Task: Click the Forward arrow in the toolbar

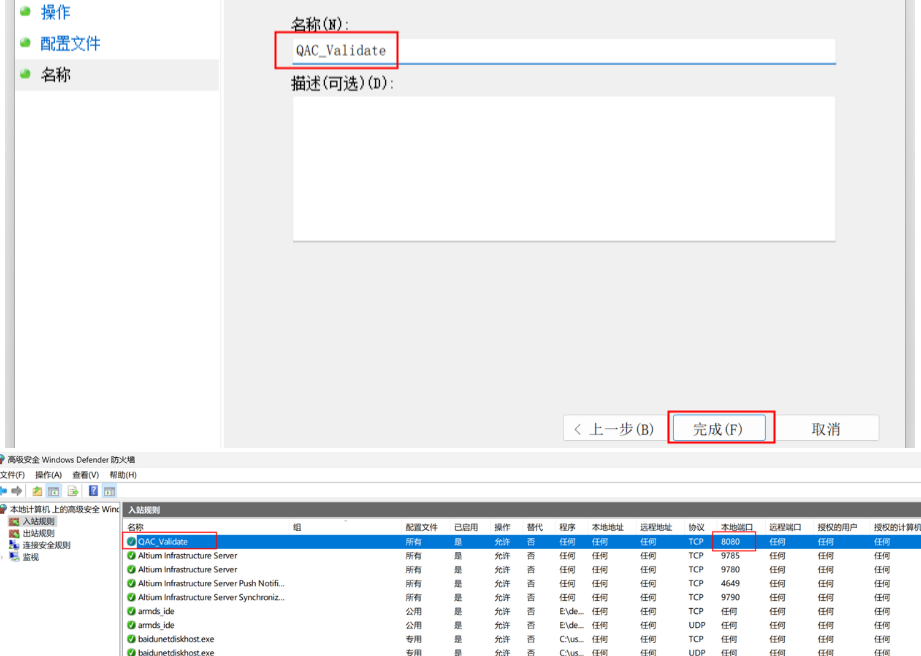Action: 17,491
